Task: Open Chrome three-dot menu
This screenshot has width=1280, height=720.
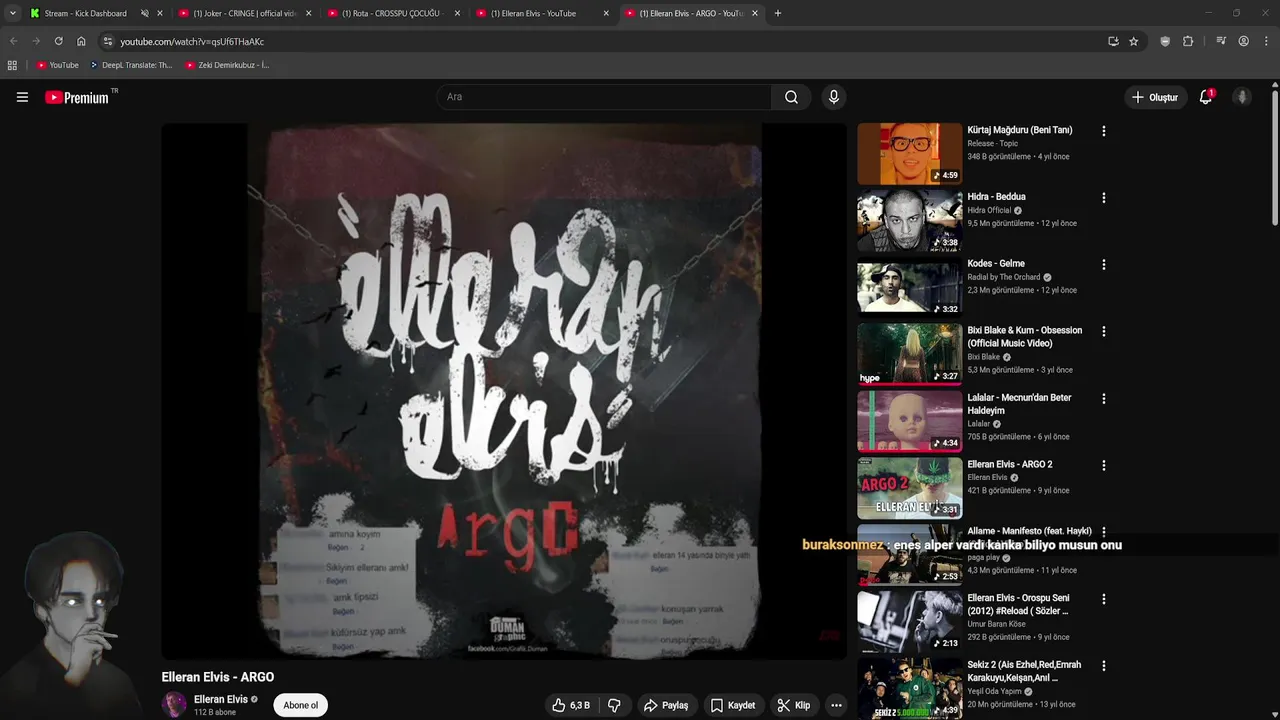Action: click(1266, 41)
